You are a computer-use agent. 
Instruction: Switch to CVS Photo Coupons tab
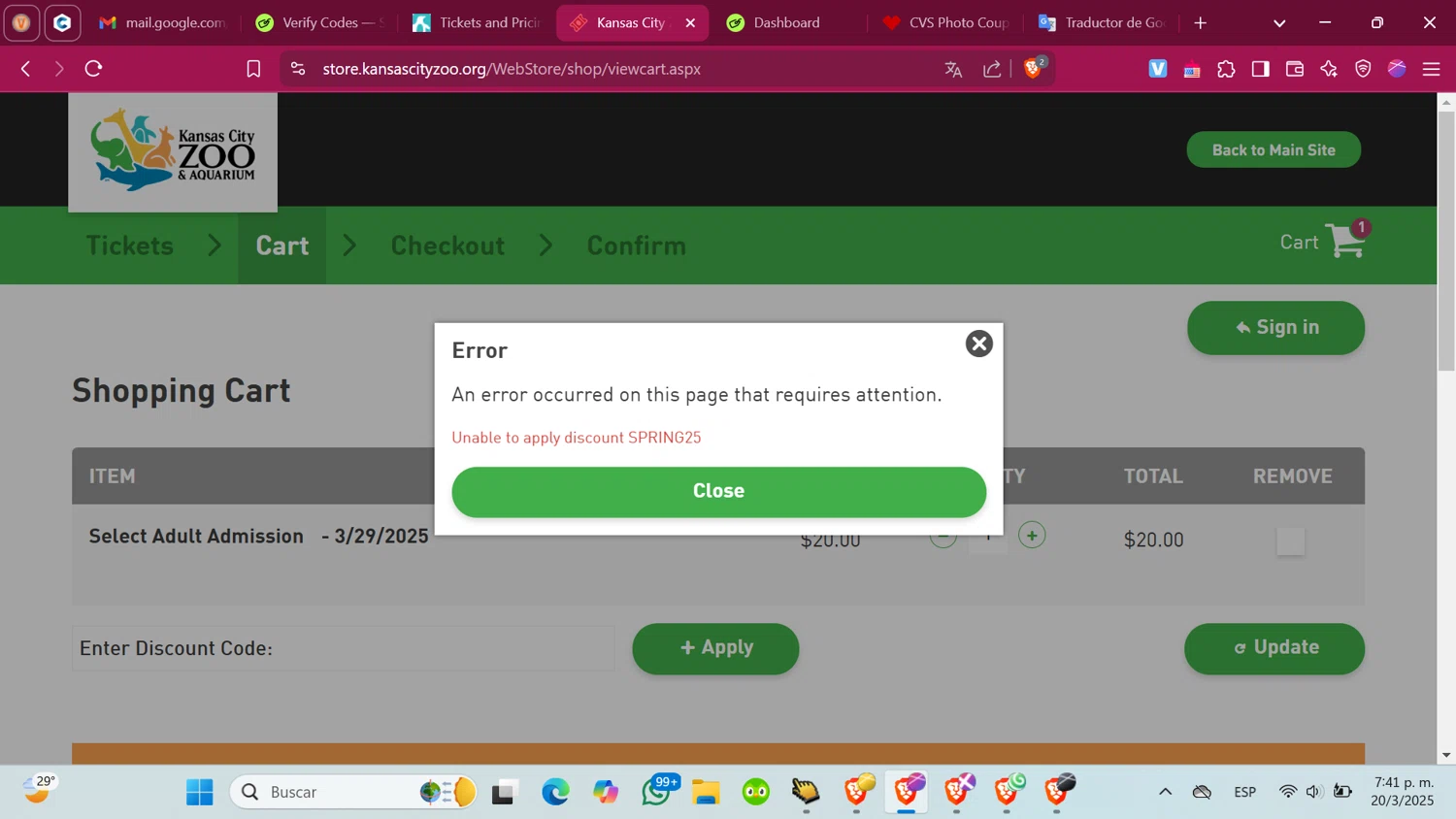point(946,22)
